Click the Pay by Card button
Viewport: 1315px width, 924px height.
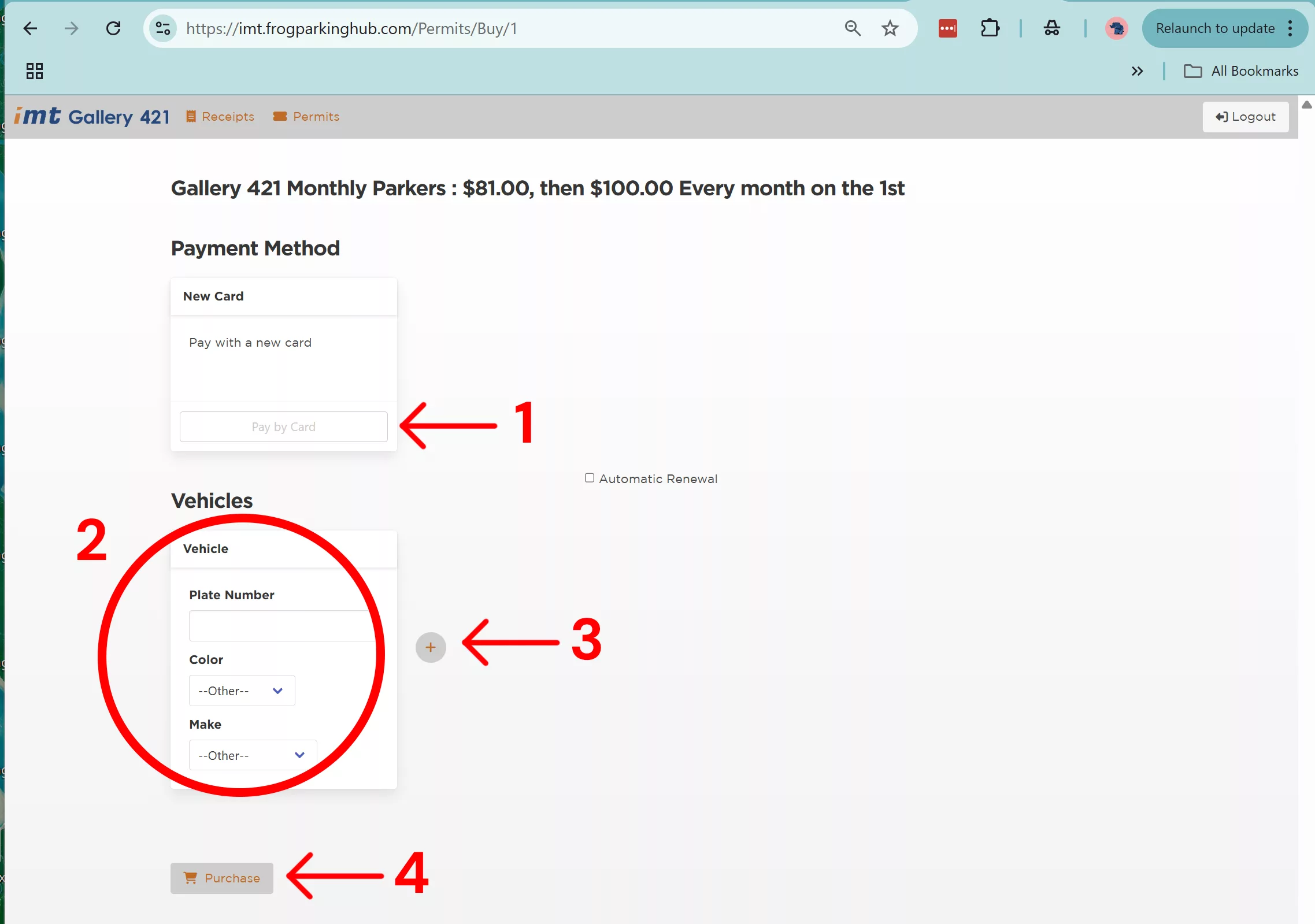coord(283,427)
